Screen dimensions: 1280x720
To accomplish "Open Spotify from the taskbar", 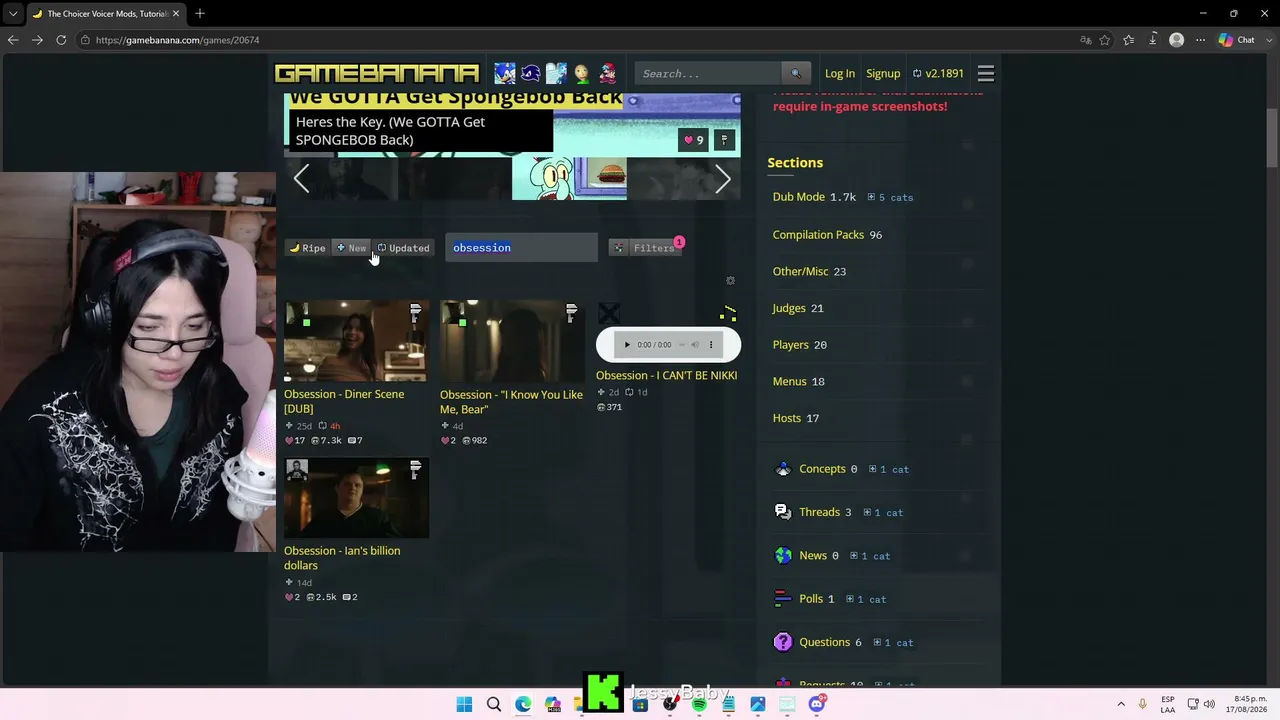I will point(699,704).
